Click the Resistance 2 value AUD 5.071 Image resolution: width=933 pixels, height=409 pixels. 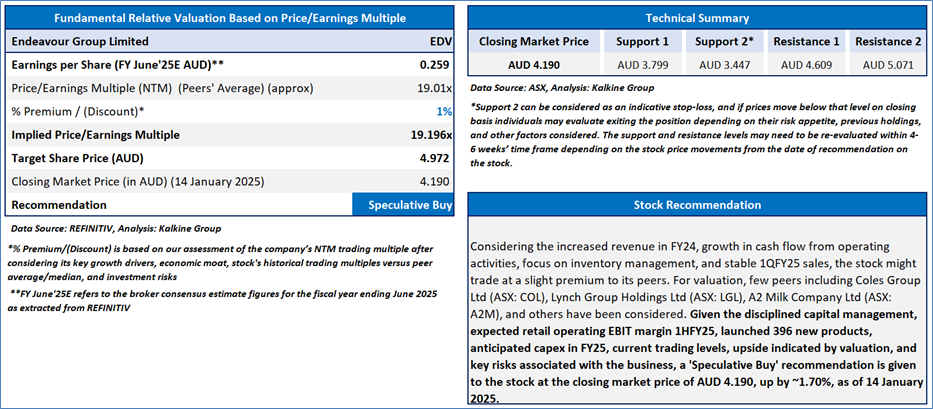(x=888, y=65)
